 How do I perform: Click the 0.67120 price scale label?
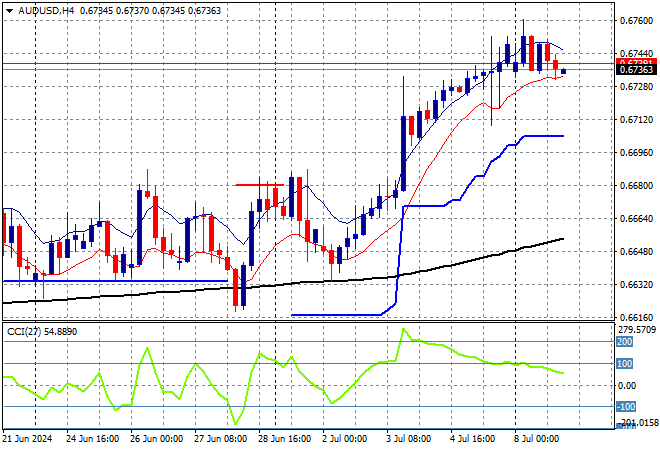pos(636,120)
